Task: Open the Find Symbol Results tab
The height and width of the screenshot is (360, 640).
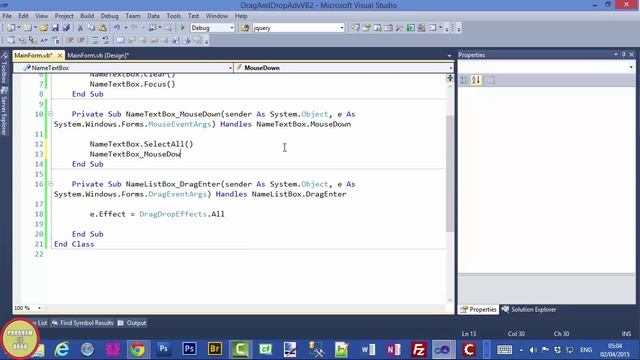Action: (82, 323)
